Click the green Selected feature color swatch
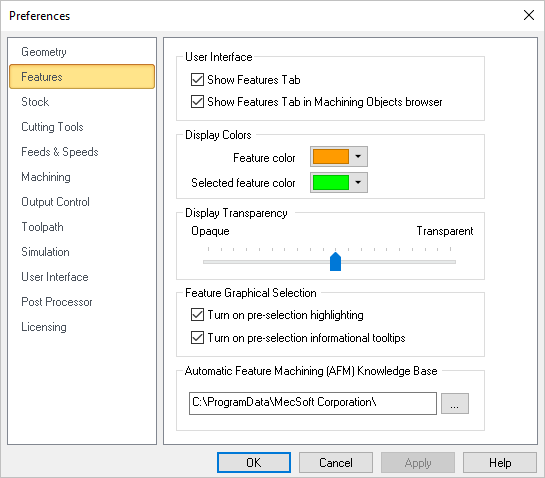The width and height of the screenshot is (545, 478). coord(331,183)
